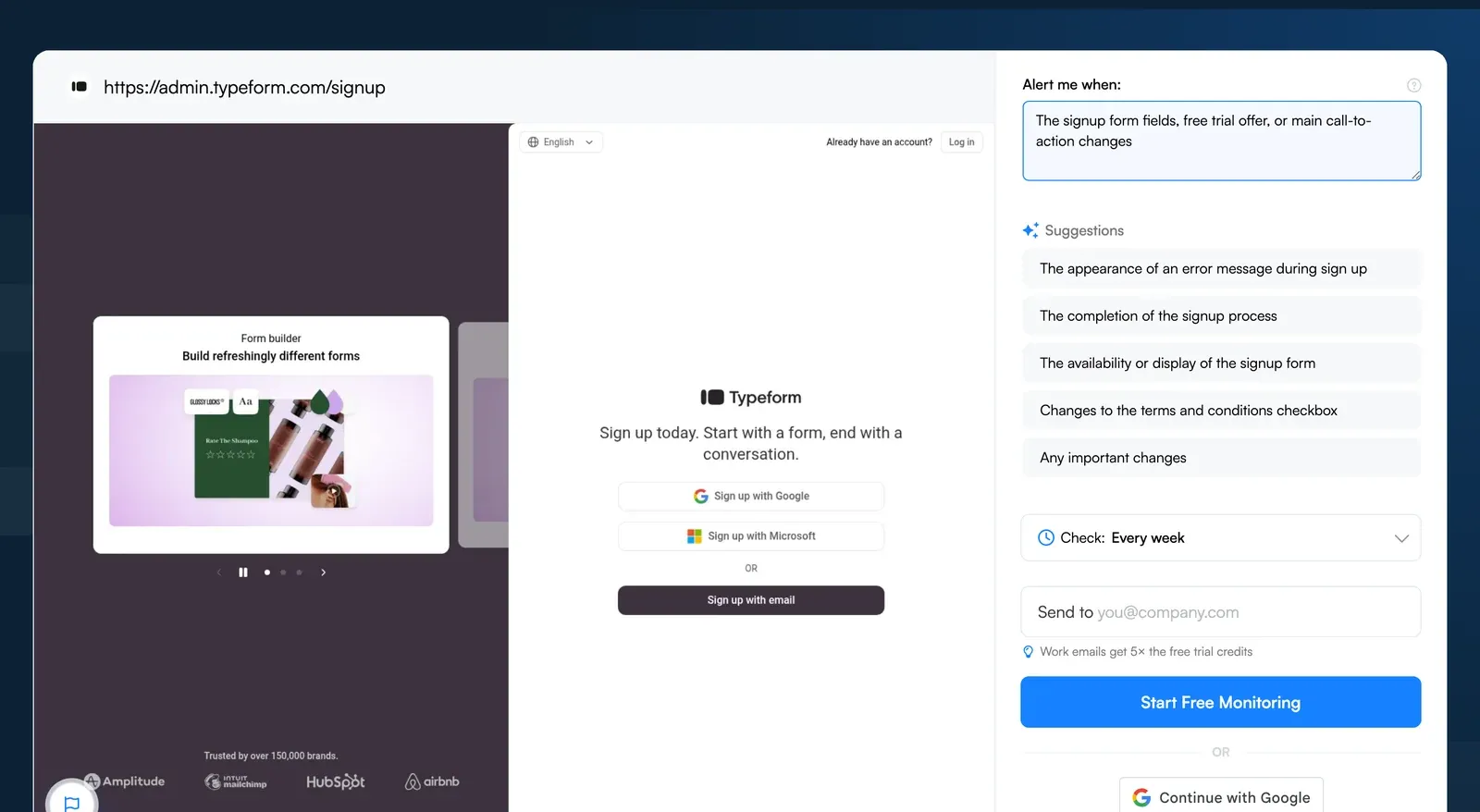This screenshot has width=1480, height=812.
Task: Click Sign up with email button
Action: pos(751,600)
